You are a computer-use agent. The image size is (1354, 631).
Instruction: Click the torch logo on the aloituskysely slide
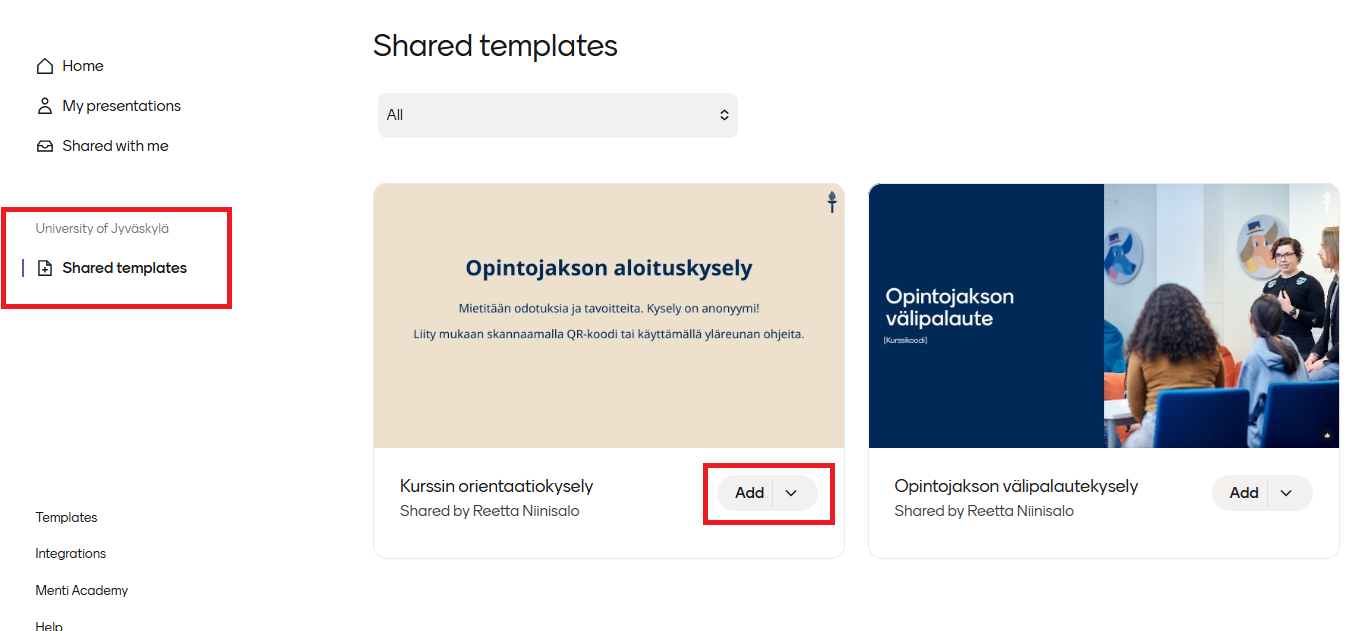pyautogui.click(x=831, y=202)
